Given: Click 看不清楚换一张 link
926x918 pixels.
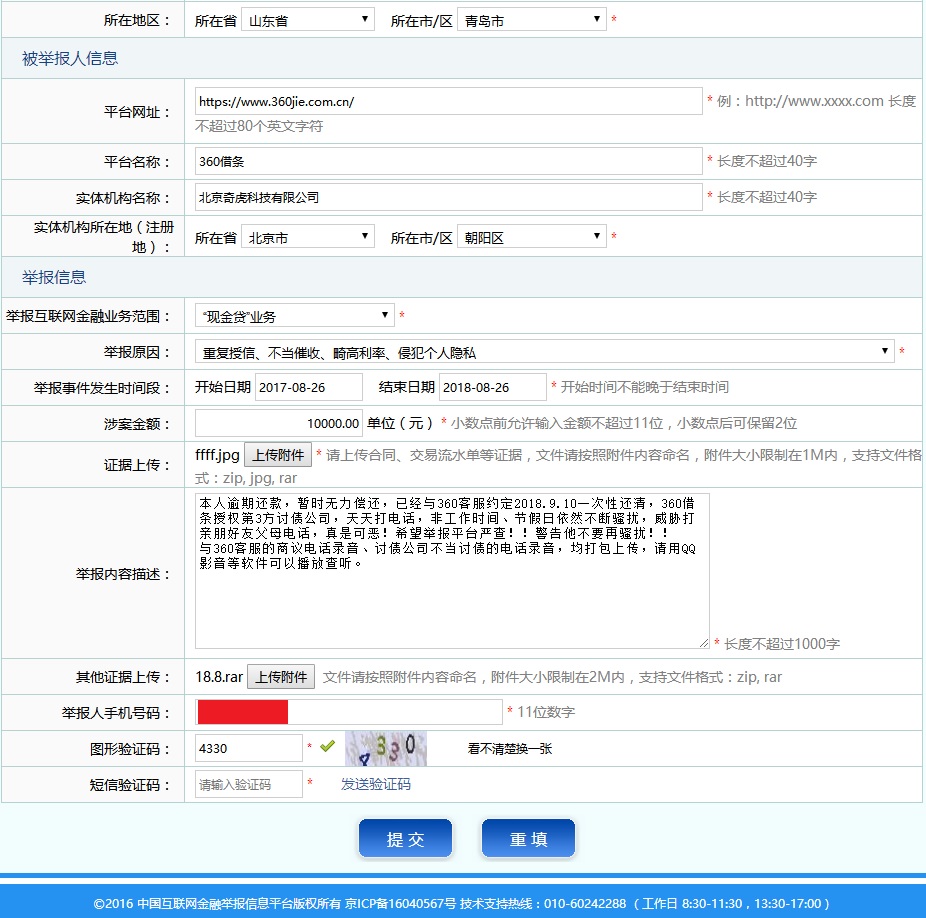Looking at the screenshot, I should click(510, 749).
